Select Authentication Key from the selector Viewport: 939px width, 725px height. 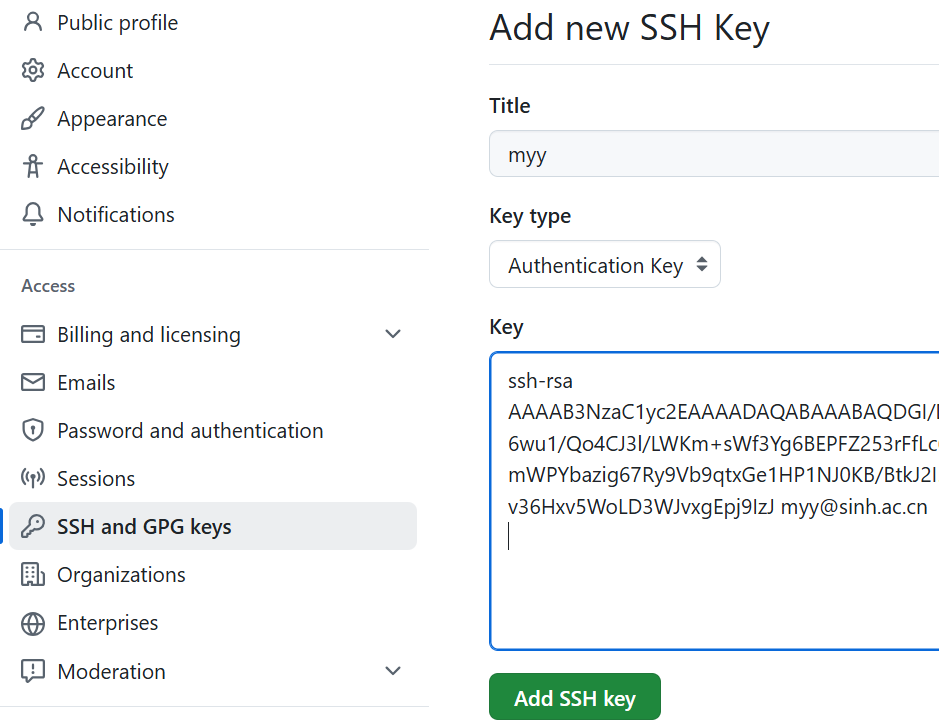pos(604,264)
